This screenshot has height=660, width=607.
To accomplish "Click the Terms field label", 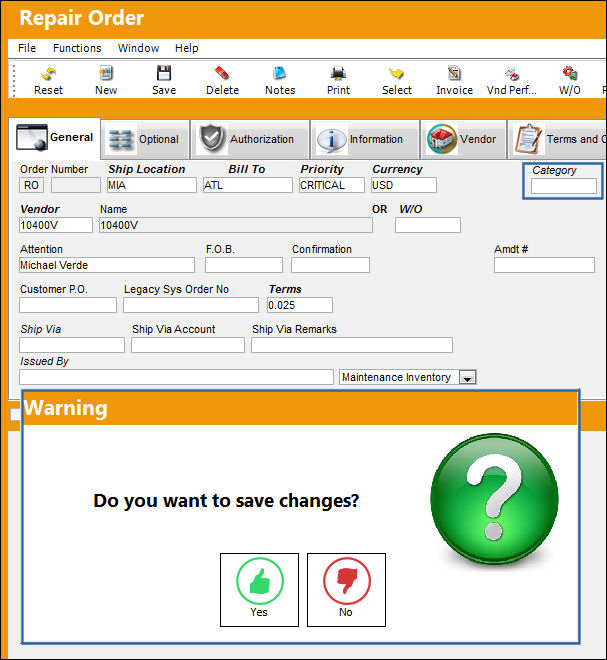I will click(x=285, y=289).
